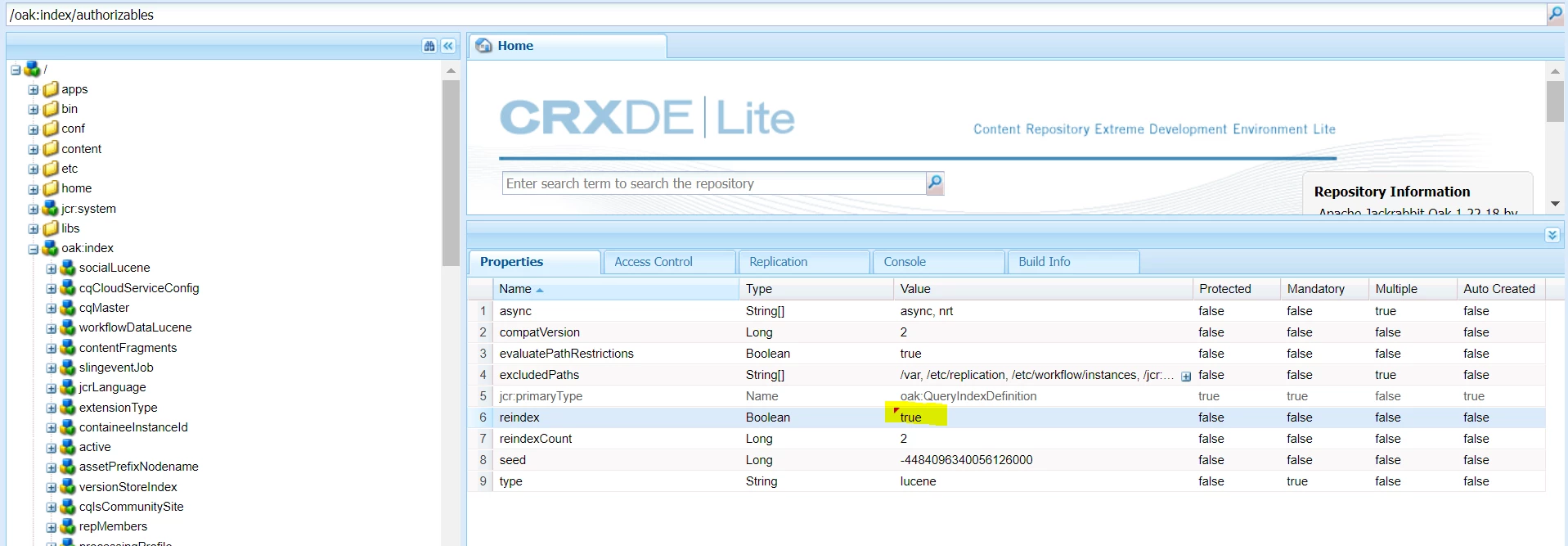The image size is (1568, 546).
Task: Click the socialLucene node icon
Action: [68, 268]
